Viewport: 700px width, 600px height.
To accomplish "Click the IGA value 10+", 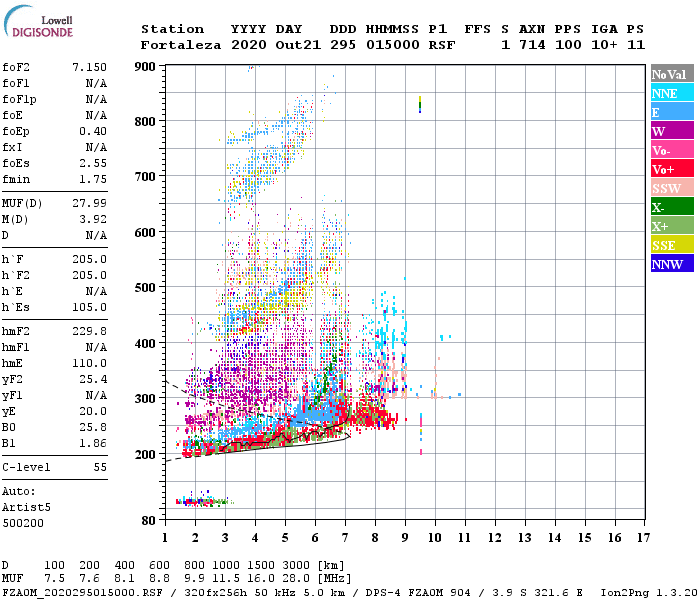I will point(604,45).
